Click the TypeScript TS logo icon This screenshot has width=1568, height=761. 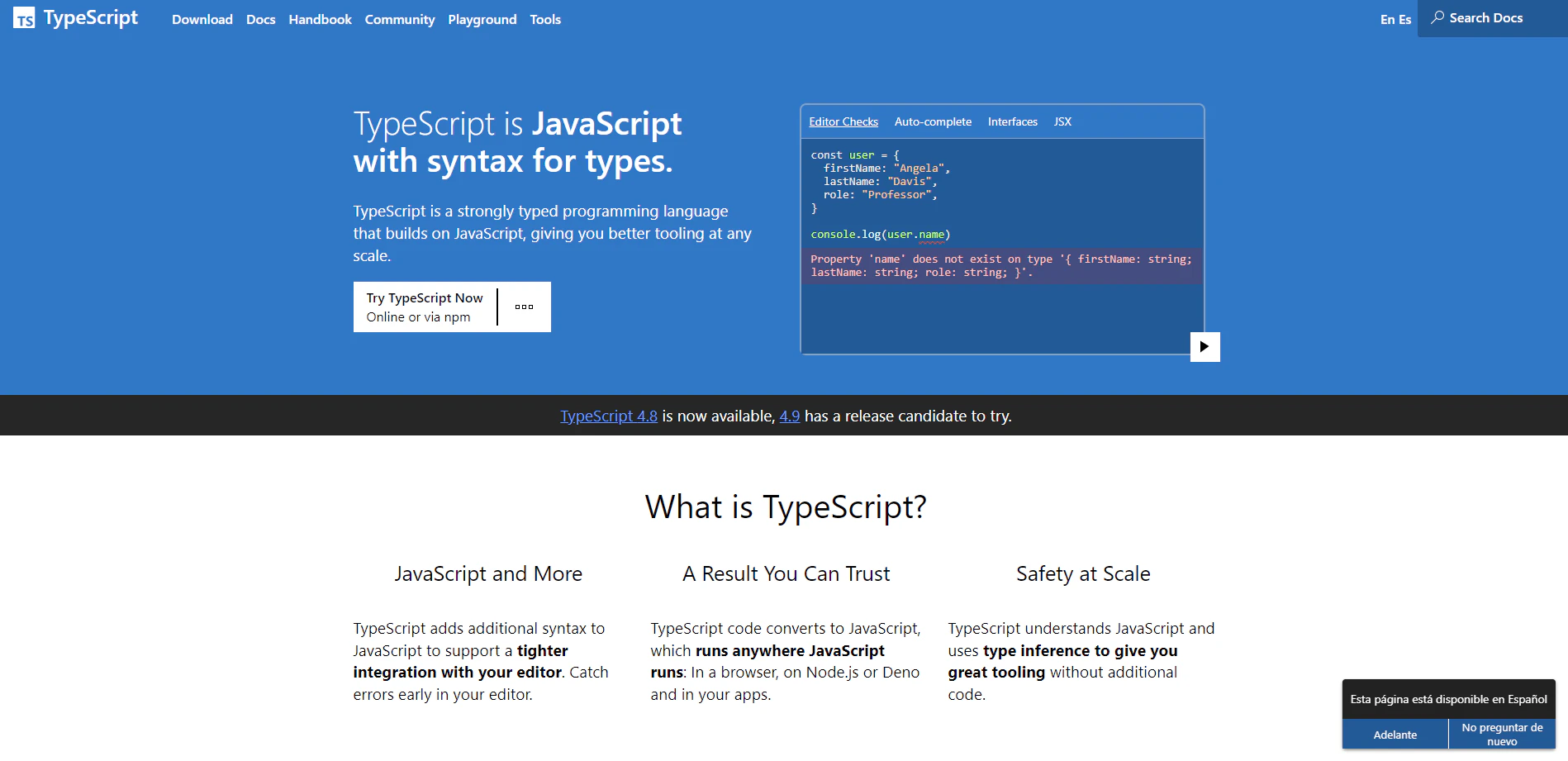point(24,18)
